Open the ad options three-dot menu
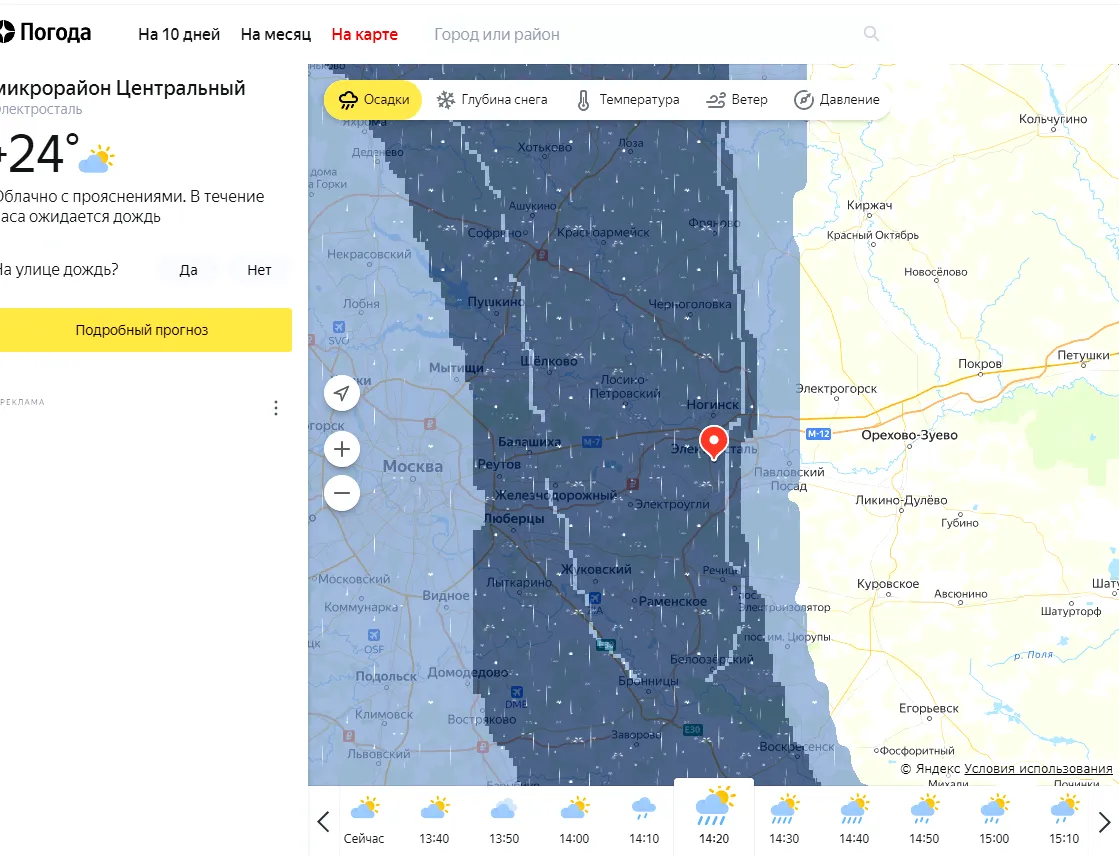Image resolution: width=1119 pixels, height=856 pixels. coord(276,408)
